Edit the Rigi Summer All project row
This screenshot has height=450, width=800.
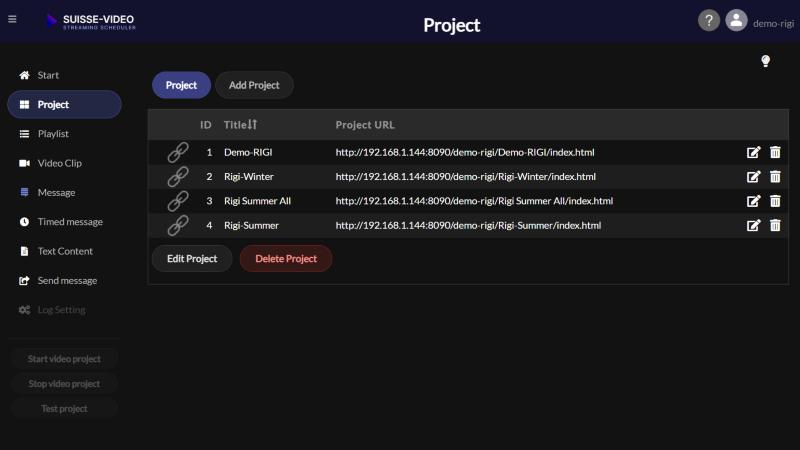[754, 201]
